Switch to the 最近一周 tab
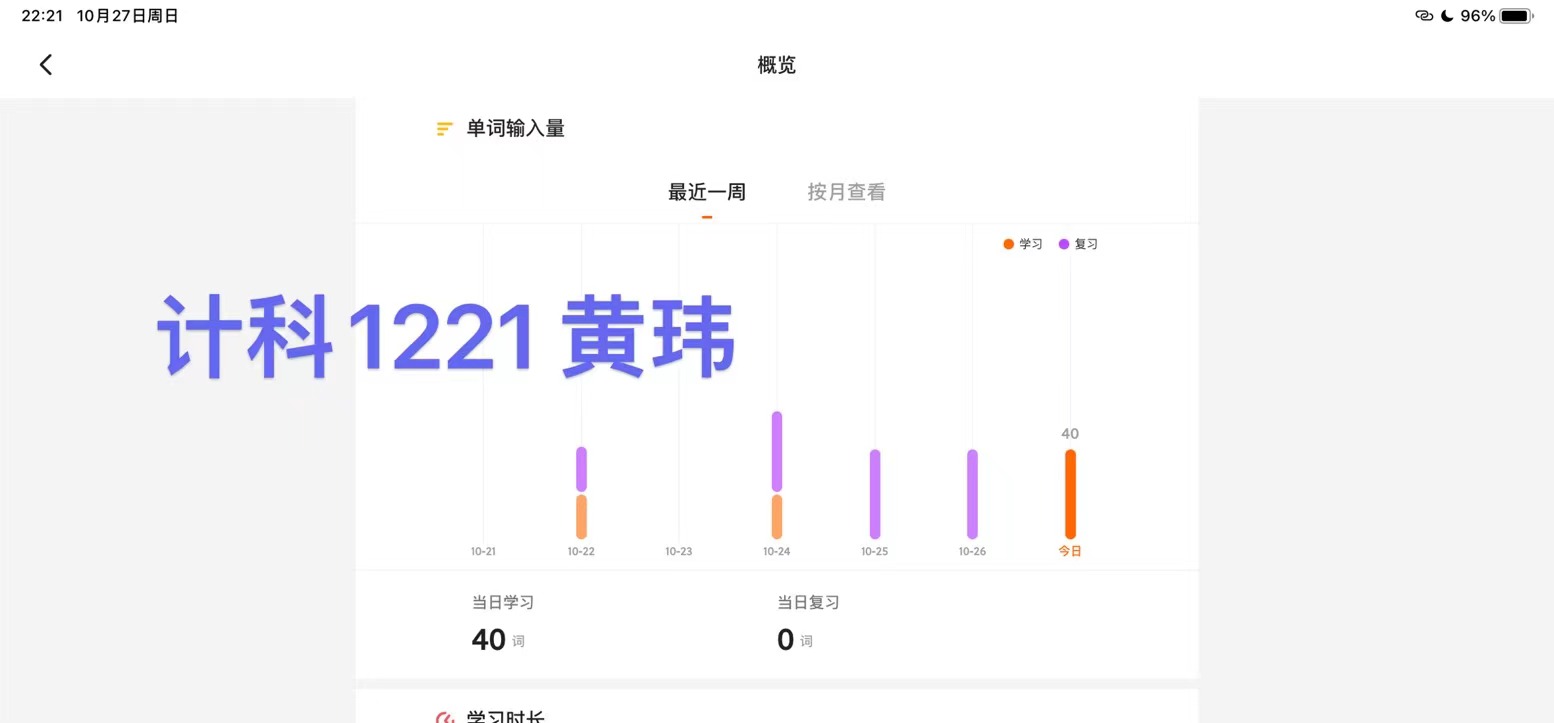The height and width of the screenshot is (723, 1554). click(707, 192)
